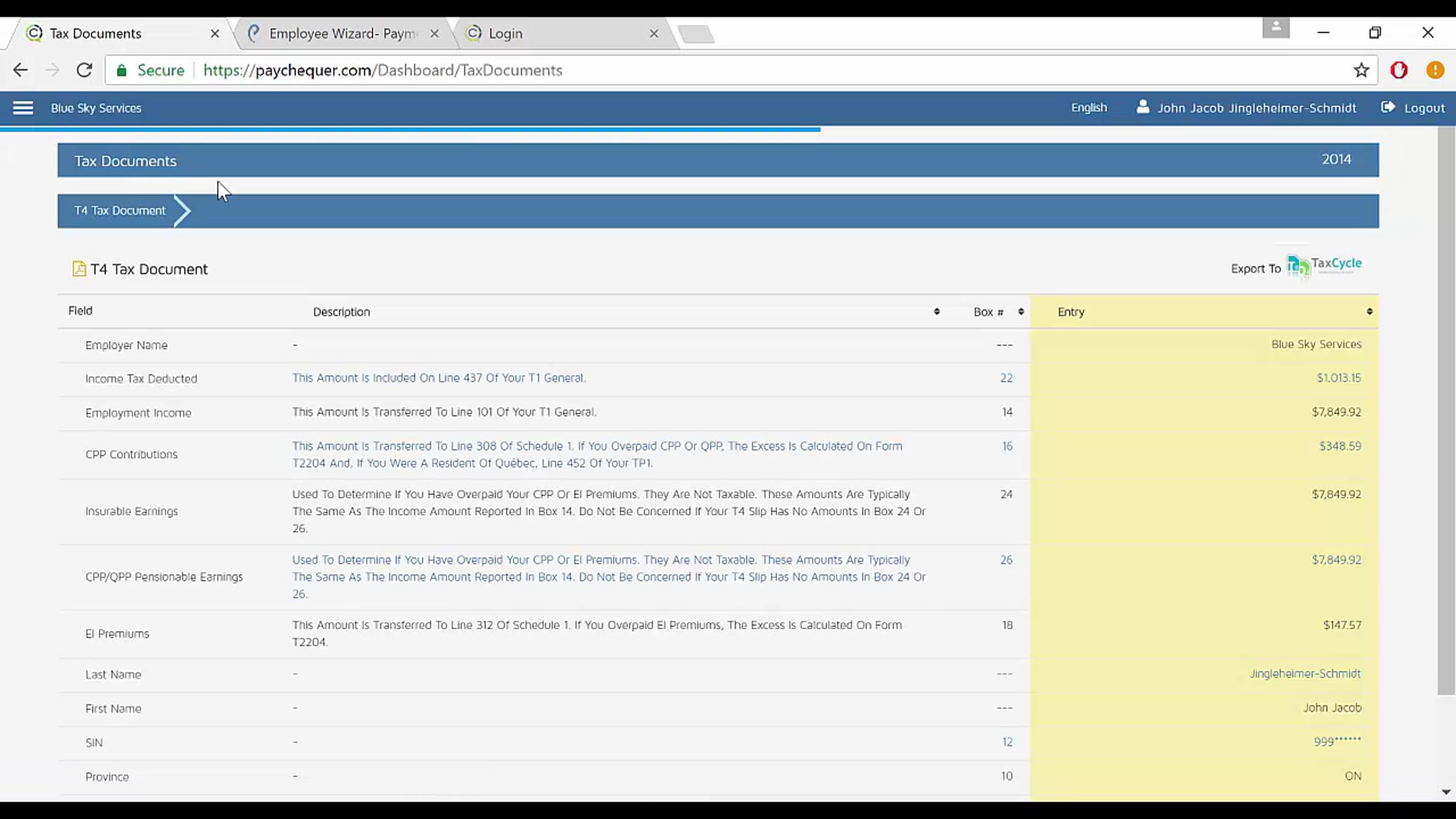The image size is (1456, 819).
Task: Open the hamburger menu icon
Action: (23, 108)
